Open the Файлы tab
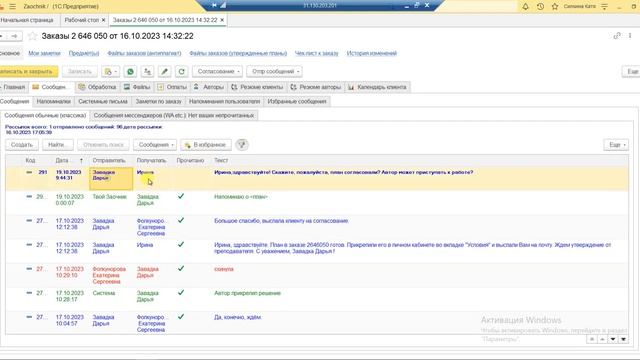Screen dimensions: 640x360 [137, 87]
